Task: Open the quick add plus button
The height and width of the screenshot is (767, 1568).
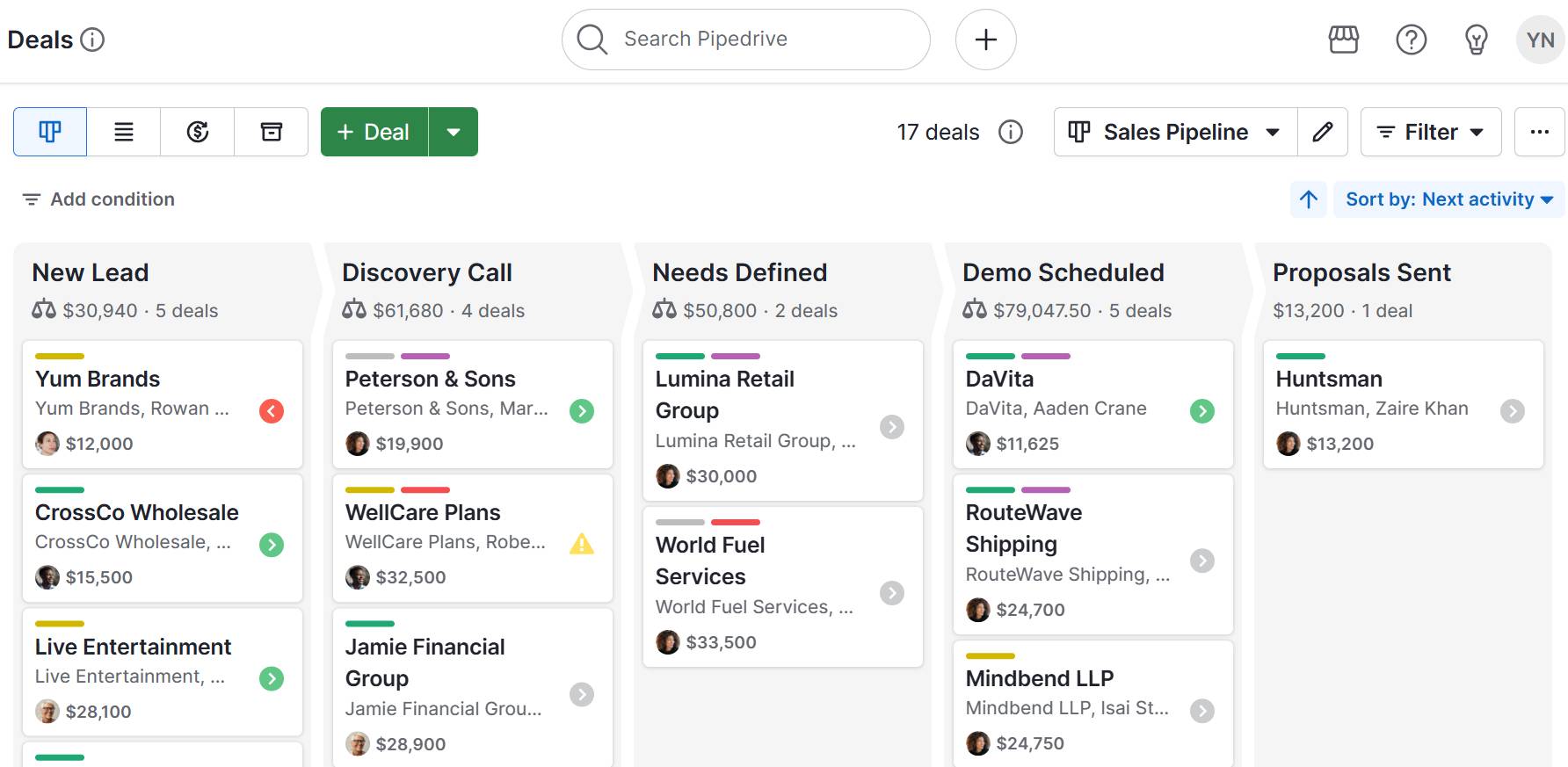Action: pos(986,40)
